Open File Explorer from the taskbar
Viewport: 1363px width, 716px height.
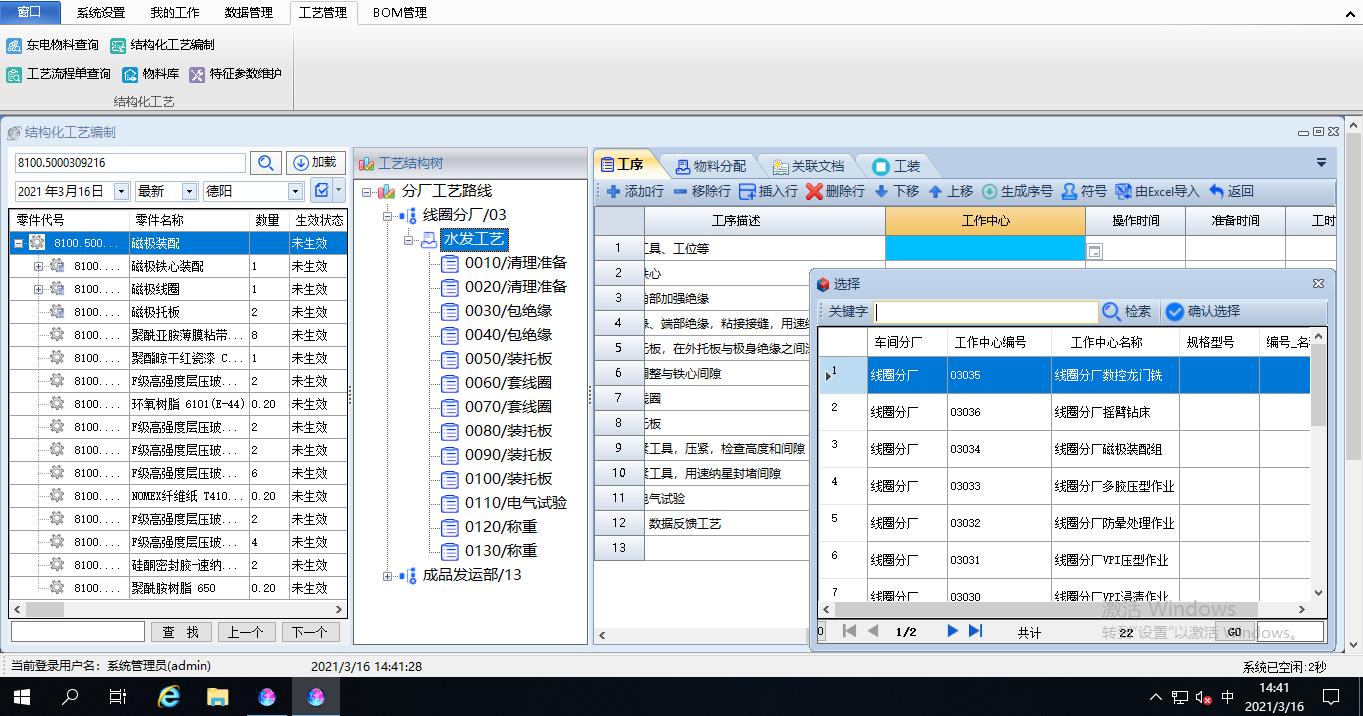218,696
